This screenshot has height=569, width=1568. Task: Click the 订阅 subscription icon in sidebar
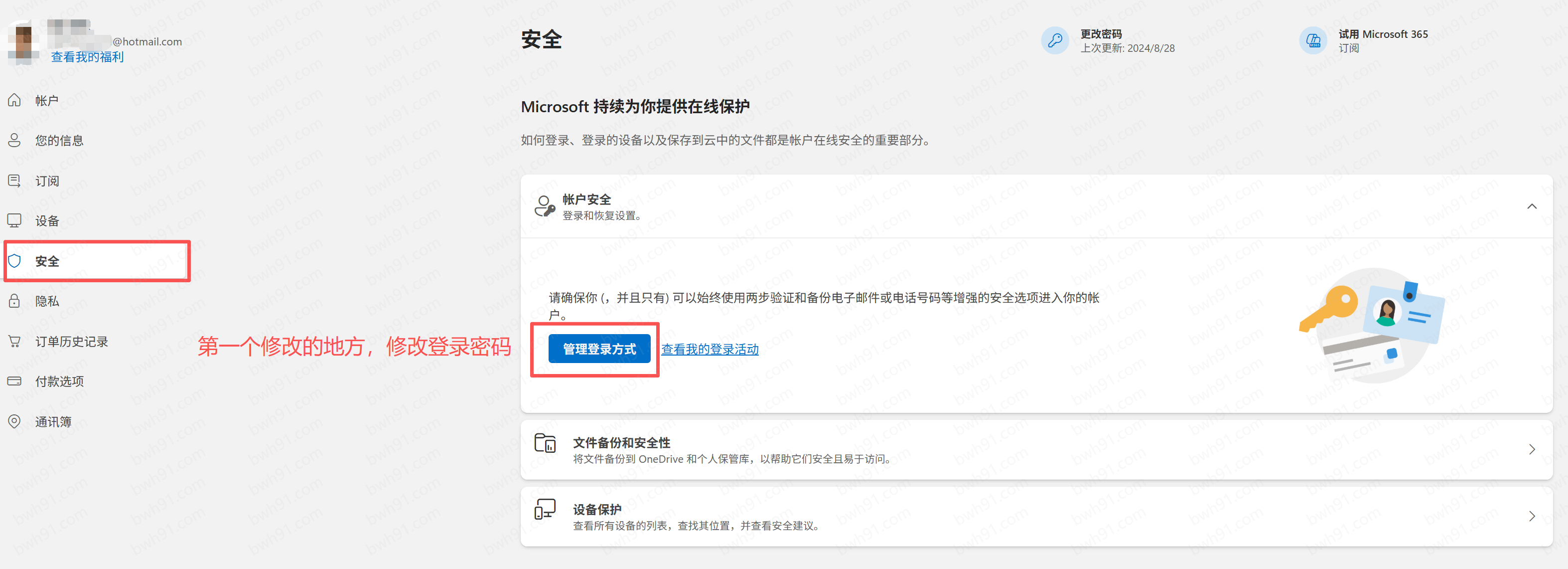(14, 181)
